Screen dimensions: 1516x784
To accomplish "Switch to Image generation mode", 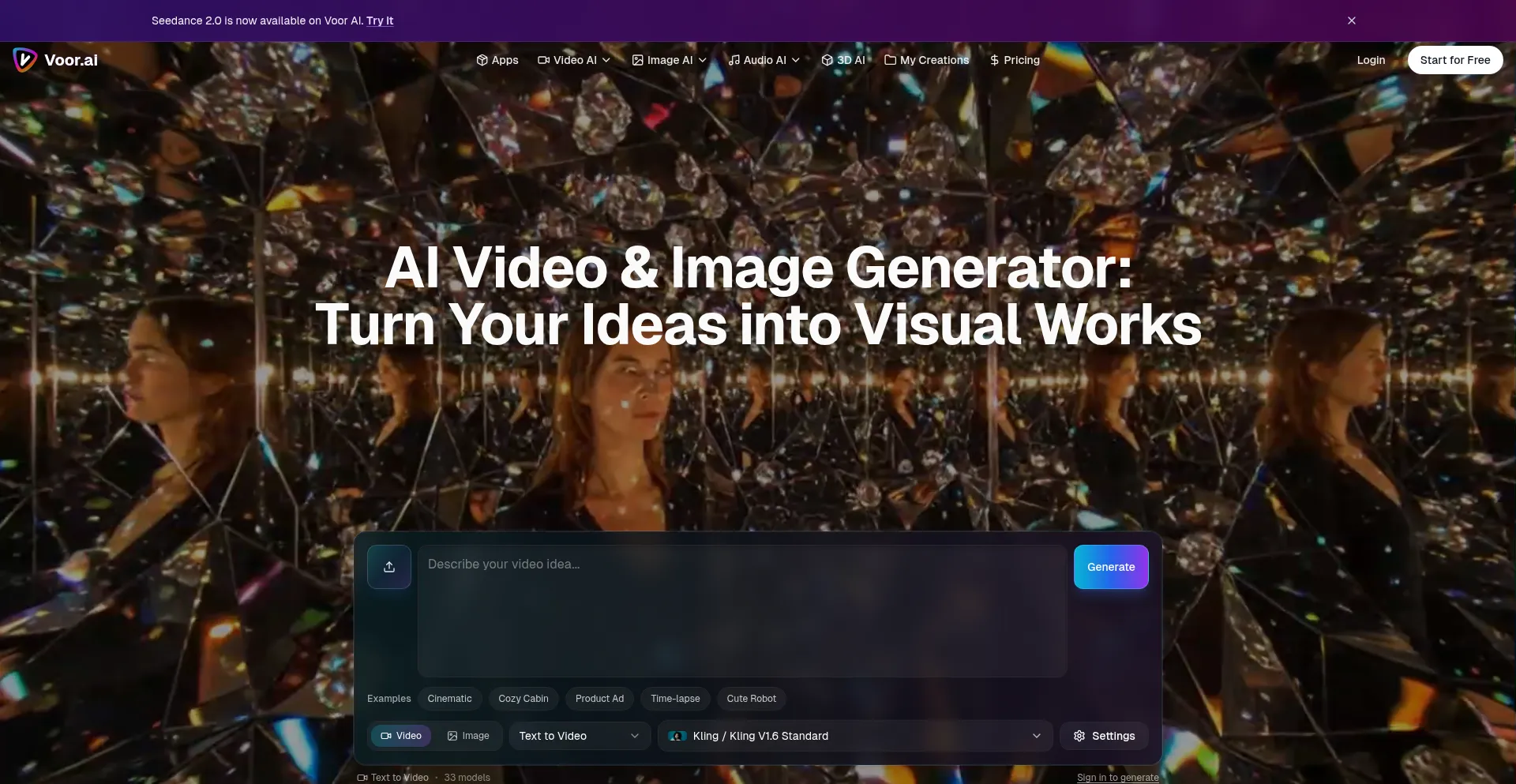I will [x=468, y=736].
